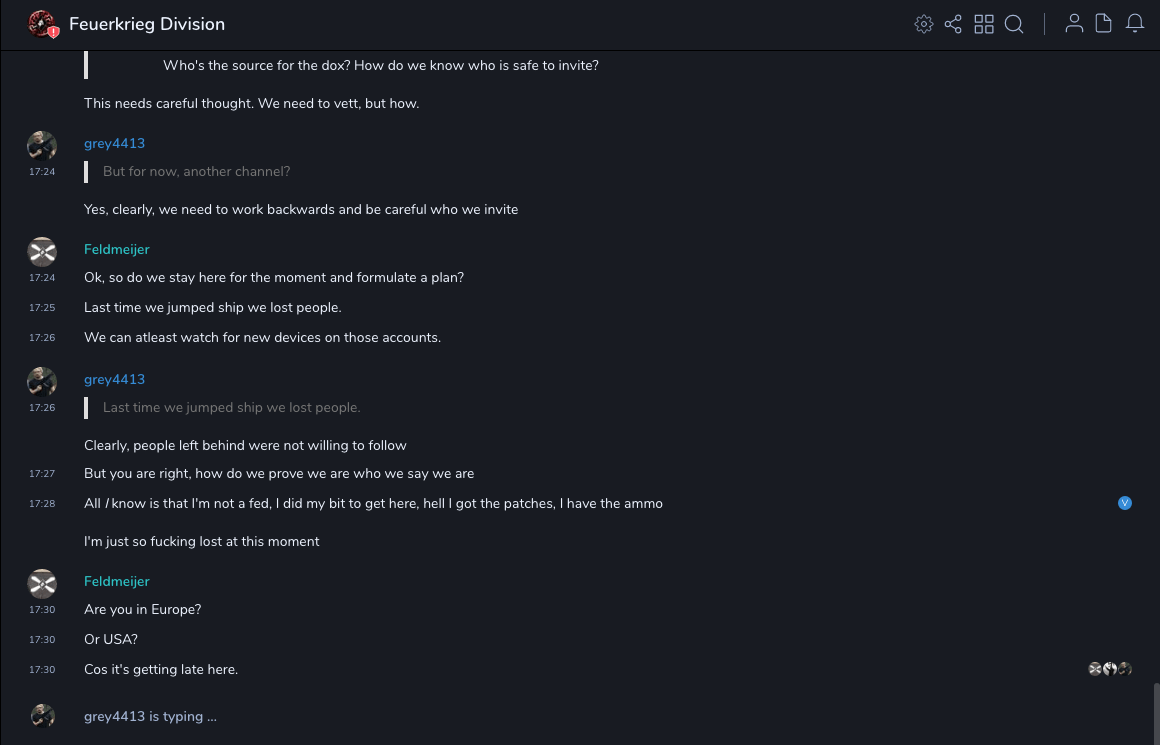
Task: Click Feldmeijer's avatar beside 17:24 message
Action: [x=42, y=252]
